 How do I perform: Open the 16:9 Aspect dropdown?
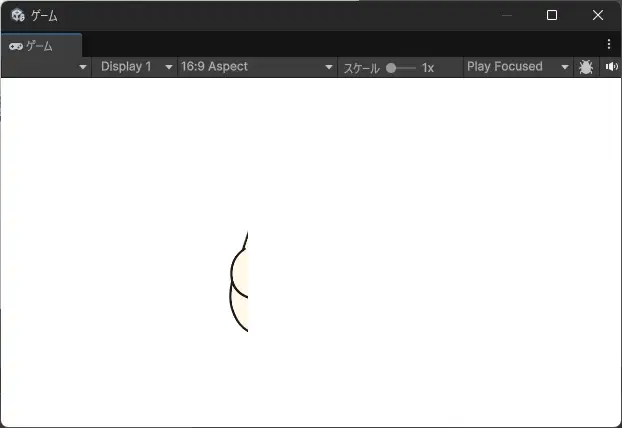click(257, 67)
